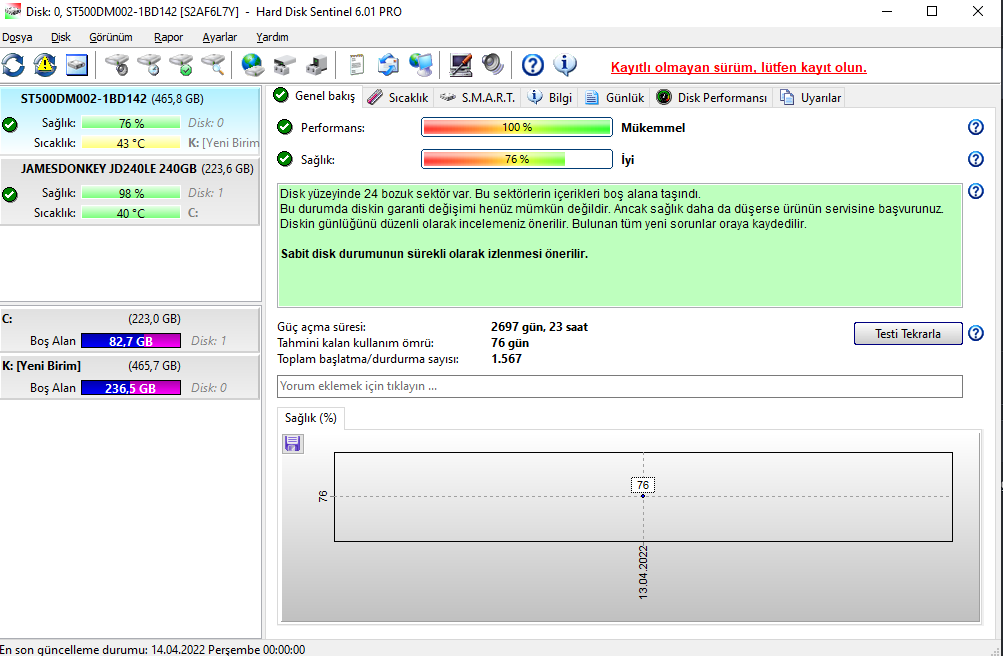Save the health graph with floppy icon
Image resolution: width=1003 pixels, height=656 pixels.
(x=293, y=443)
